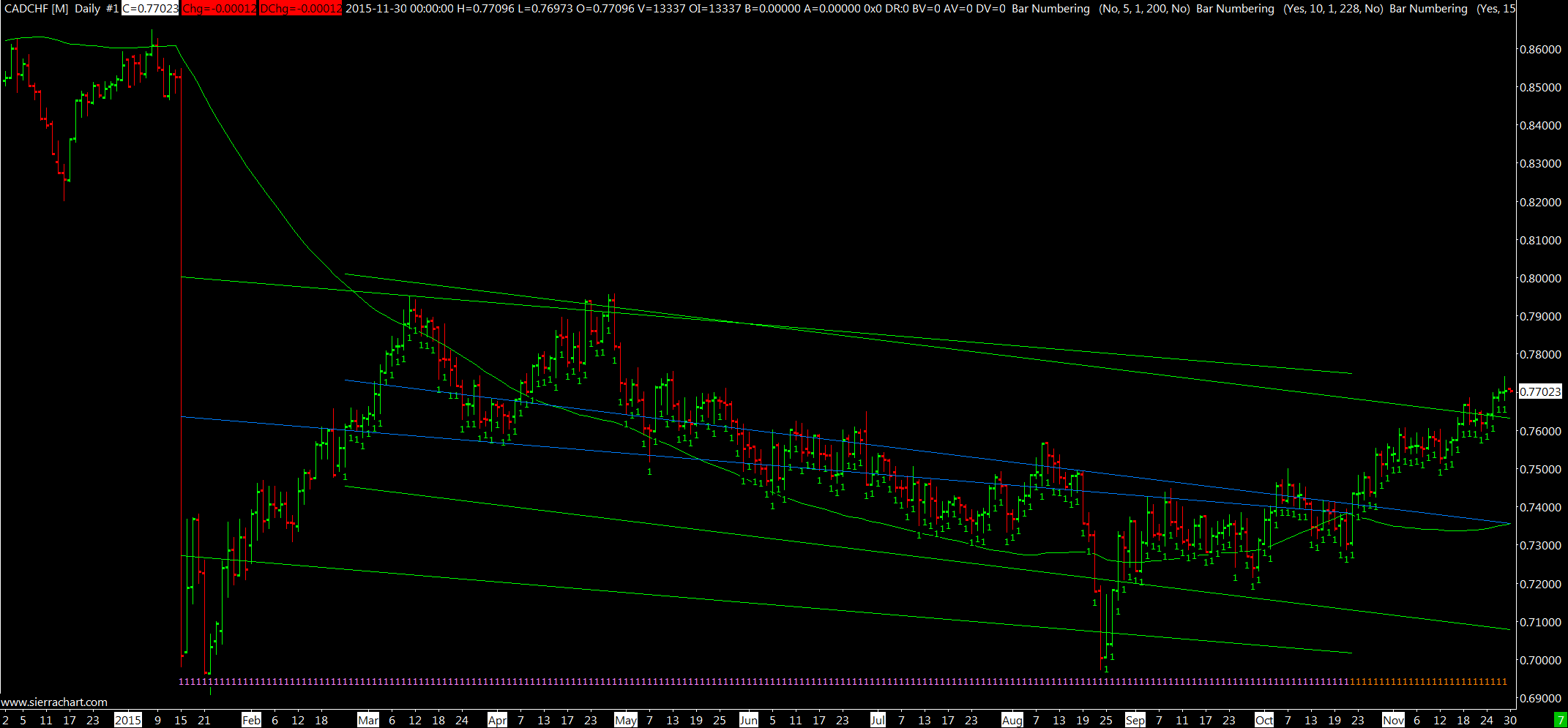Image resolution: width=1568 pixels, height=728 pixels.
Task: Select the Sep month marker on time axis
Action: point(1135,720)
